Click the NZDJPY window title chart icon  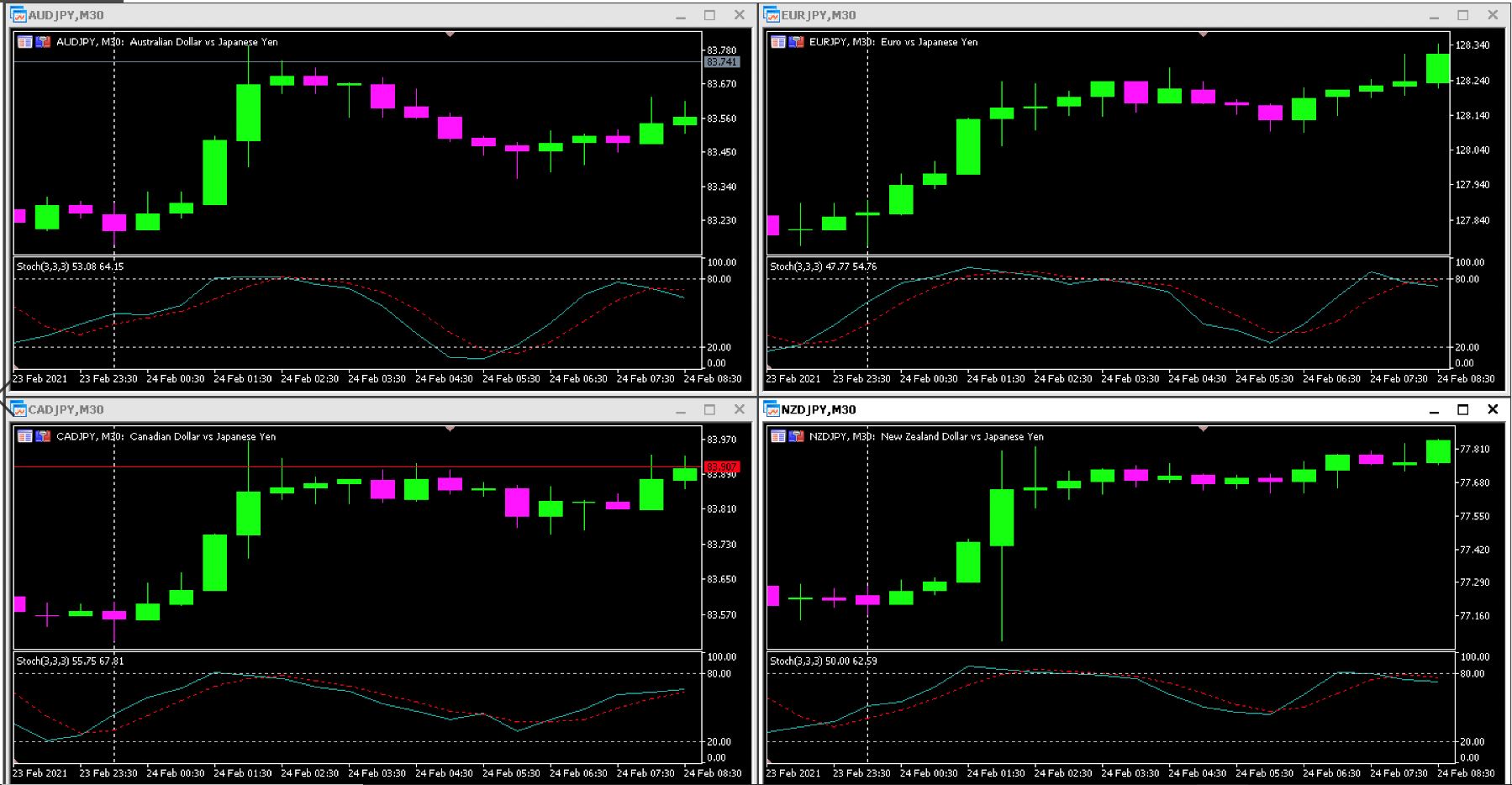[x=772, y=409]
